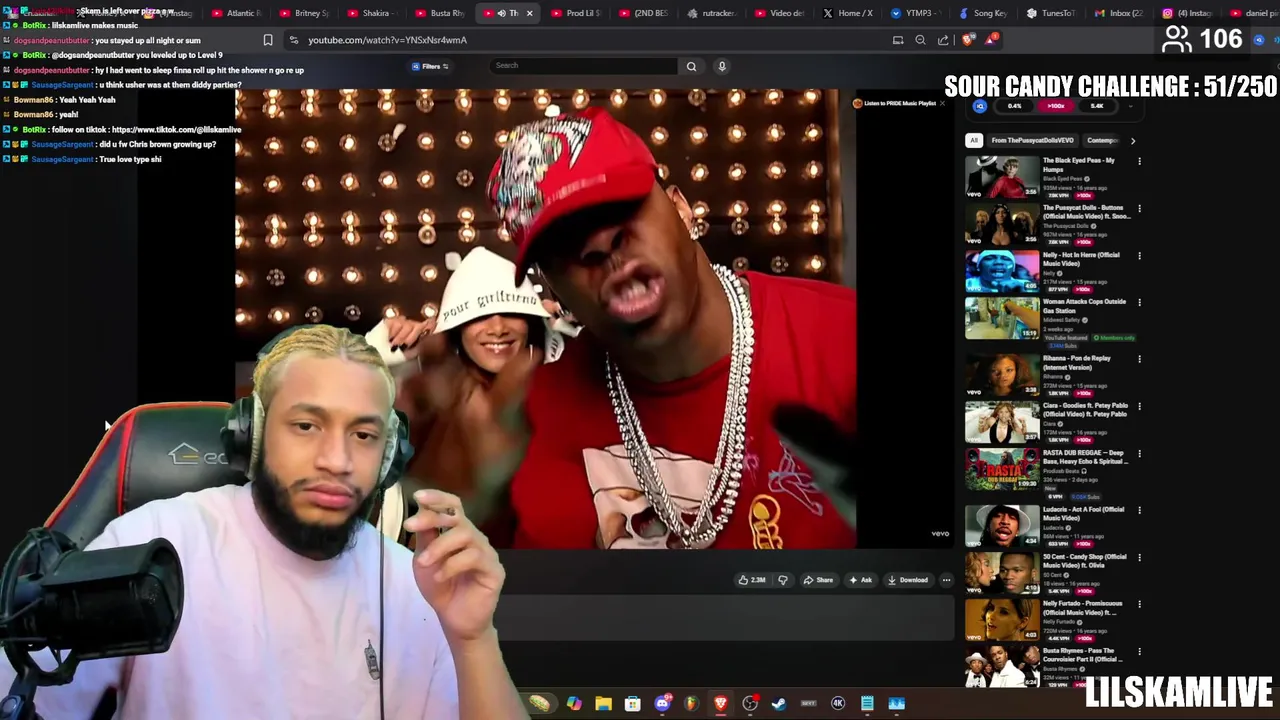Like the video with thumbs up
Image resolution: width=1280 pixels, height=720 pixels.
coord(751,580)
